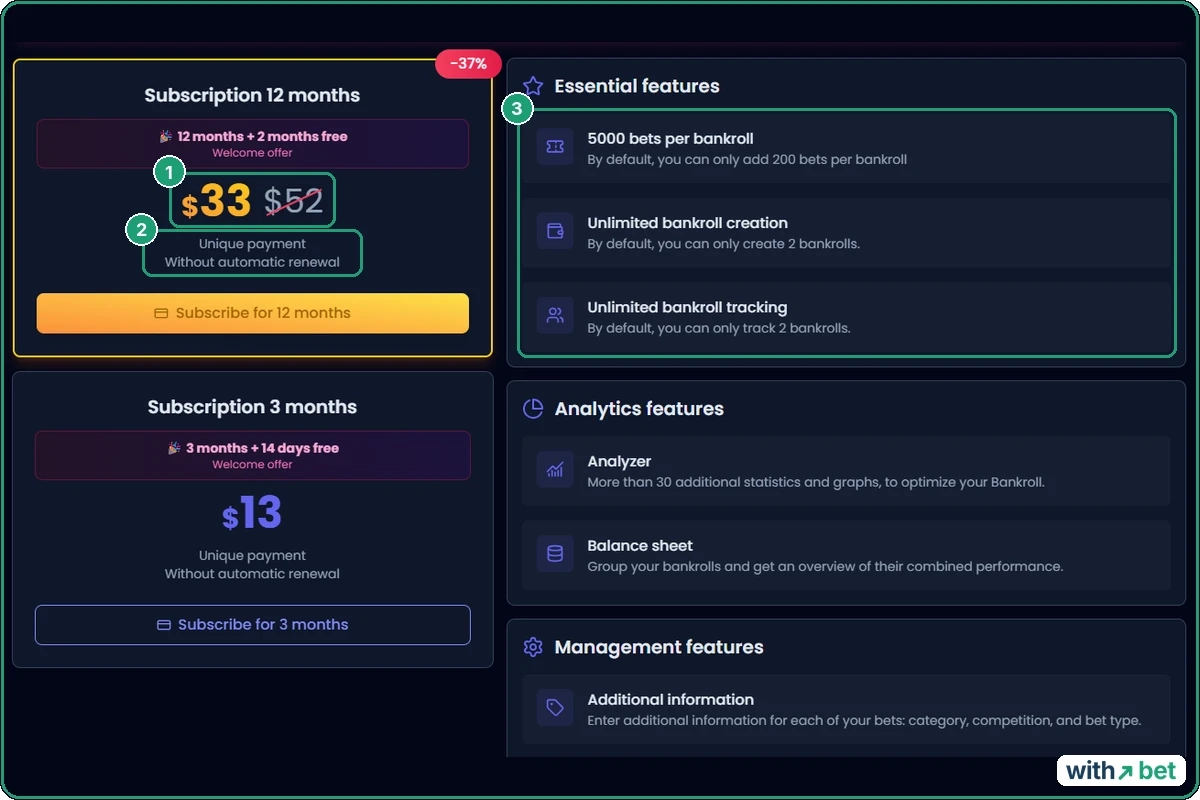Image resolution: width=1200 pixels, height=800 pixels.
Task: Click the ticket icon for 5000 bets per bankroll
Action: click(x=555, y=147)
